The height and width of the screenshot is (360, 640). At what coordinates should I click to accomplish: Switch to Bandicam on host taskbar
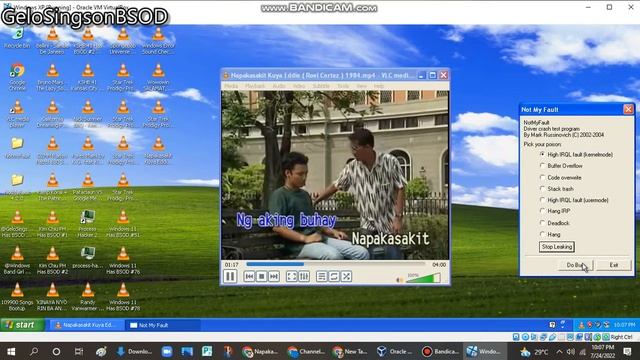pyautogui.click(x=440, y=351)
